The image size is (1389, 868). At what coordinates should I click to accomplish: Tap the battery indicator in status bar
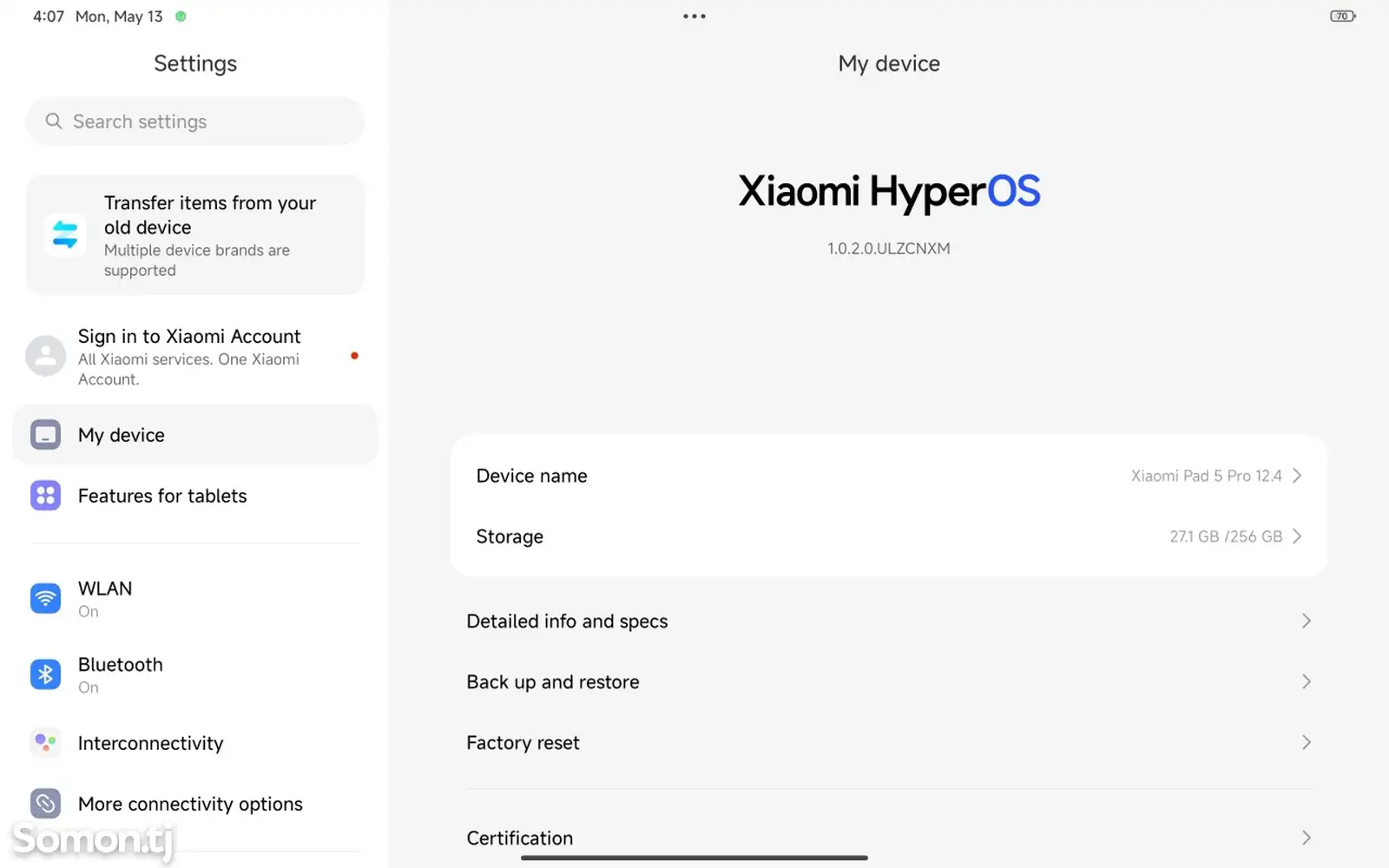click(1343, 16)
